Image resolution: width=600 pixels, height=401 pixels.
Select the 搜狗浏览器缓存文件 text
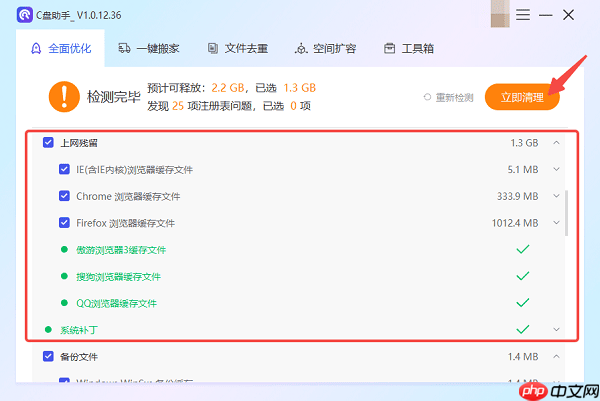click(118, 277)
